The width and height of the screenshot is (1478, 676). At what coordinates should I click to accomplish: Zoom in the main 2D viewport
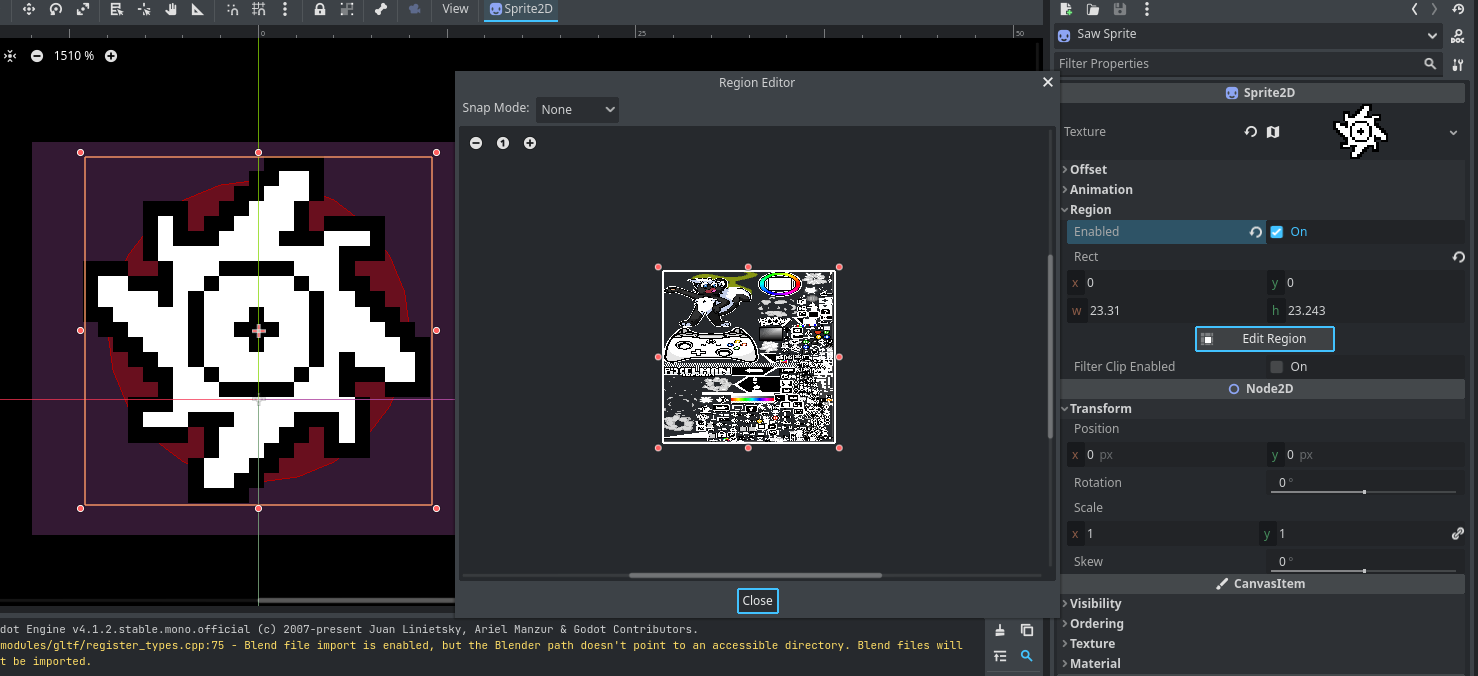tap(111, 56)
